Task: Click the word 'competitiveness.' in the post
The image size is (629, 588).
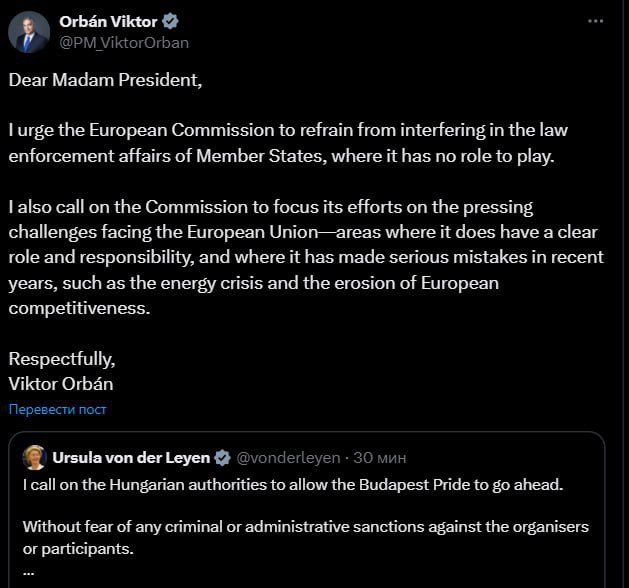Action: (x=79, y=308)
